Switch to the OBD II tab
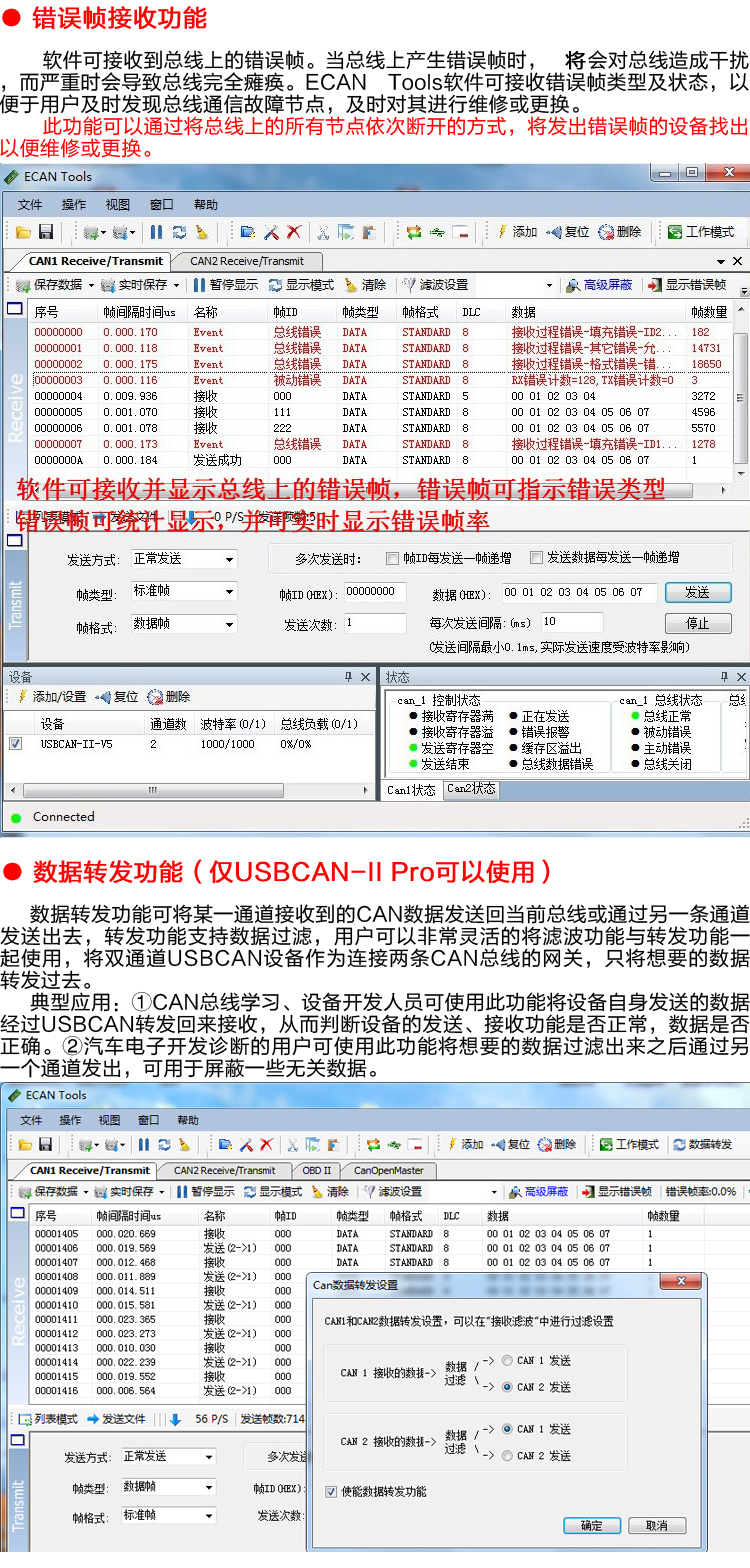The height and width of the screenshot is (1568, 750). [x=316, y=1170]
